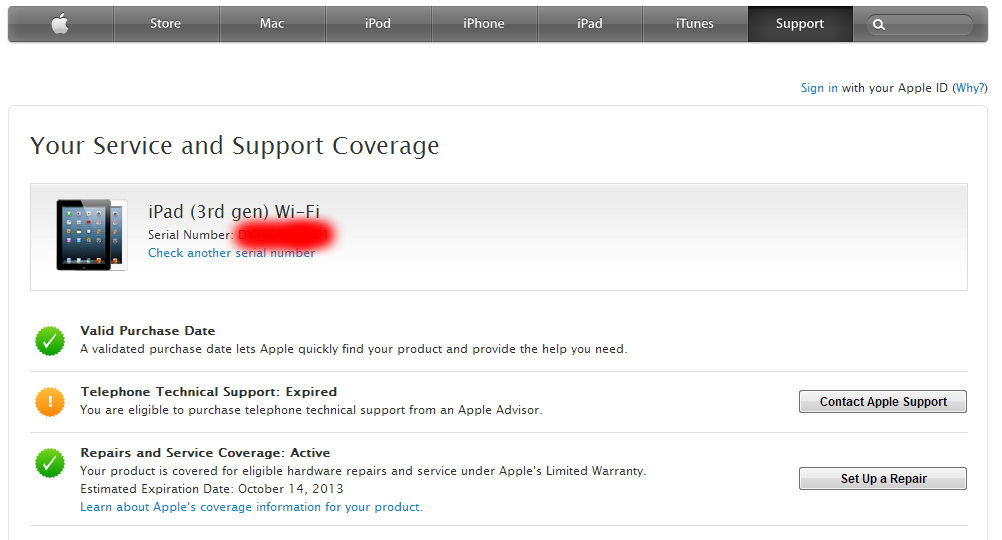Click the Telephone Technical Support: Expired heading
This screenshot has height=540, width=1002.
point(208,392)
